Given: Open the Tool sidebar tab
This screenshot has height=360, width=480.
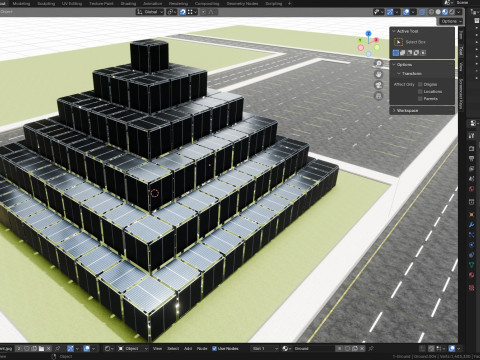Looking at the screenshot, I should (461, 51).
